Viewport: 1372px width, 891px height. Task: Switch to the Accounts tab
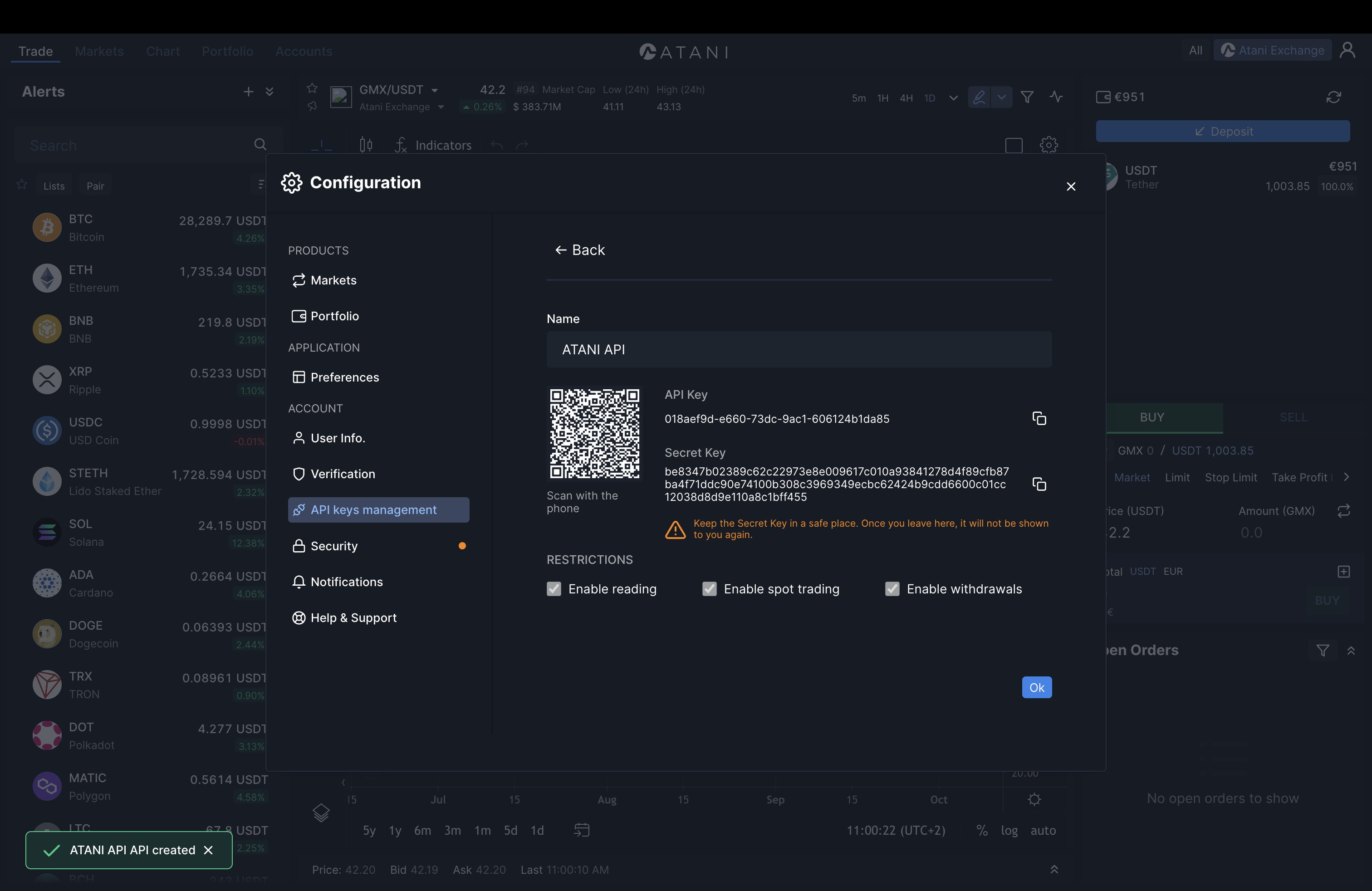304,51
